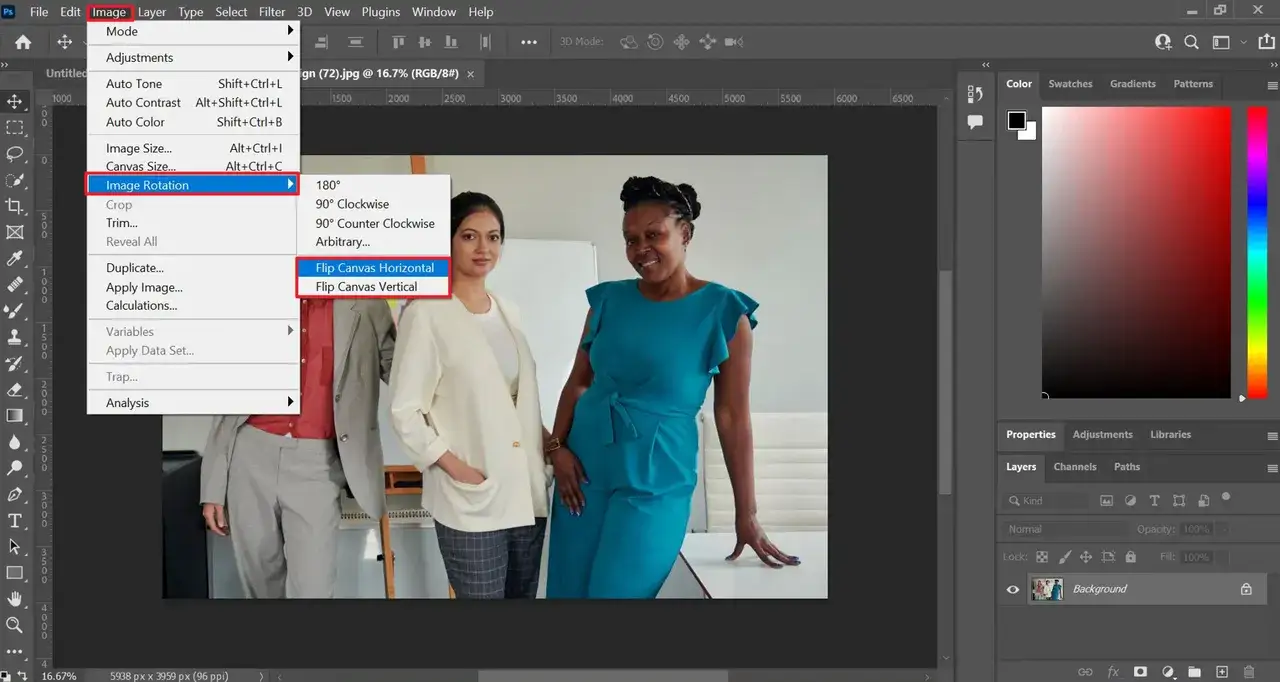1280x682 pixels.
Task: Click the foreground color swatch in Color panel
Action: tap(1017, 121)
